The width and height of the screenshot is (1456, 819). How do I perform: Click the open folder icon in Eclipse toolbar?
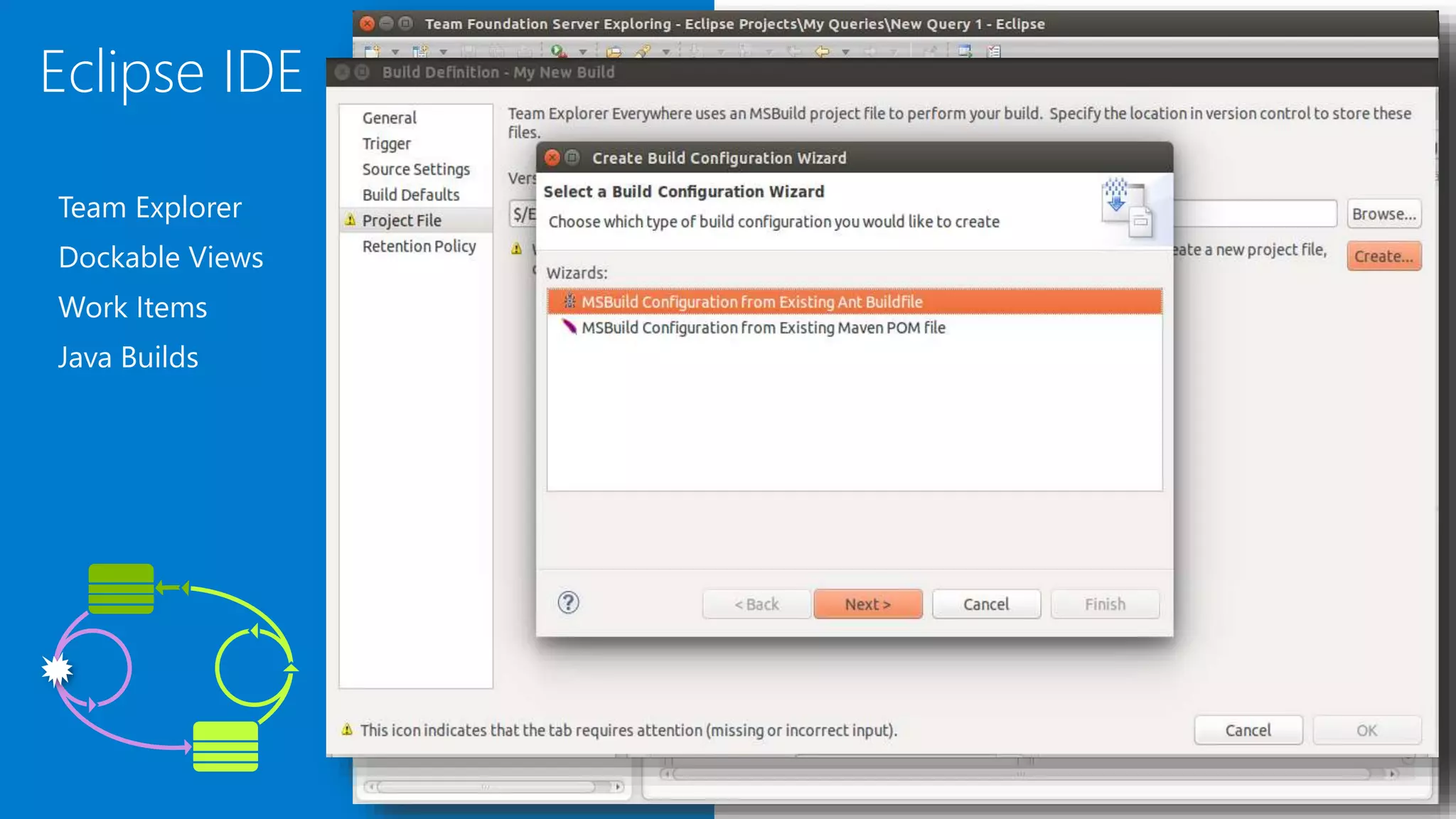[x=614, y=52]
